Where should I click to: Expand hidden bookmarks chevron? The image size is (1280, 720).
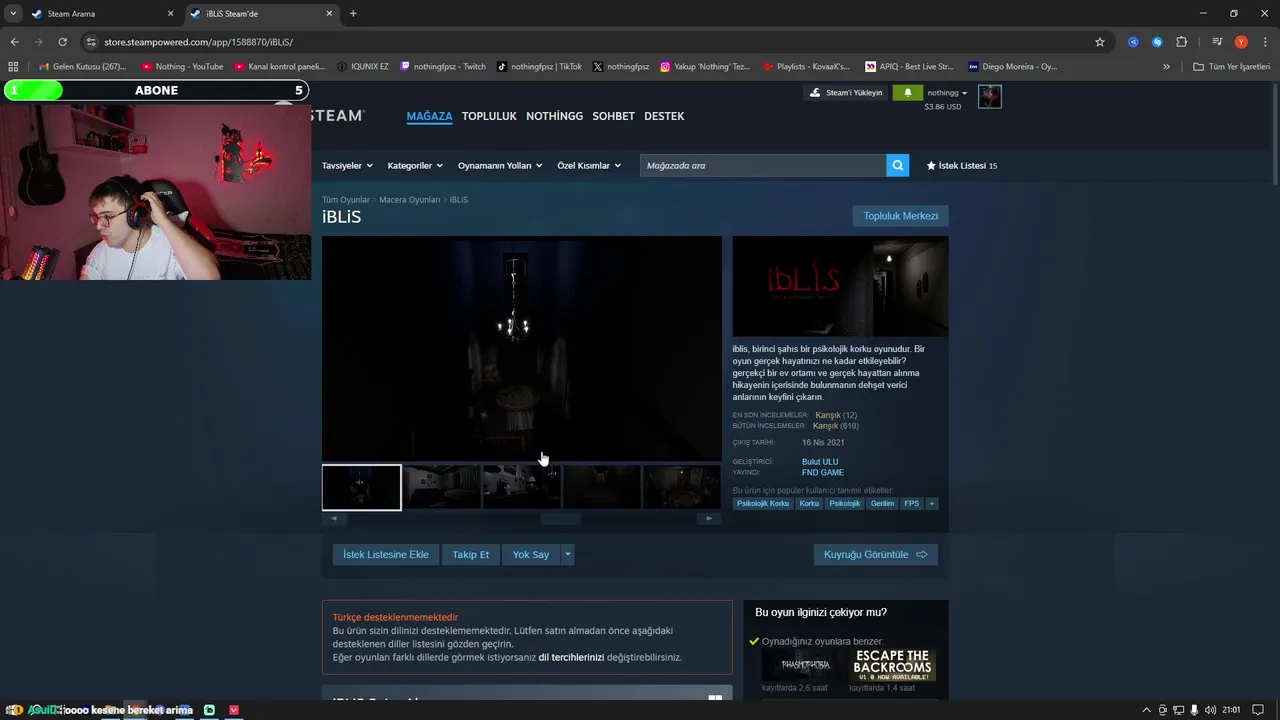(1166, 67)
